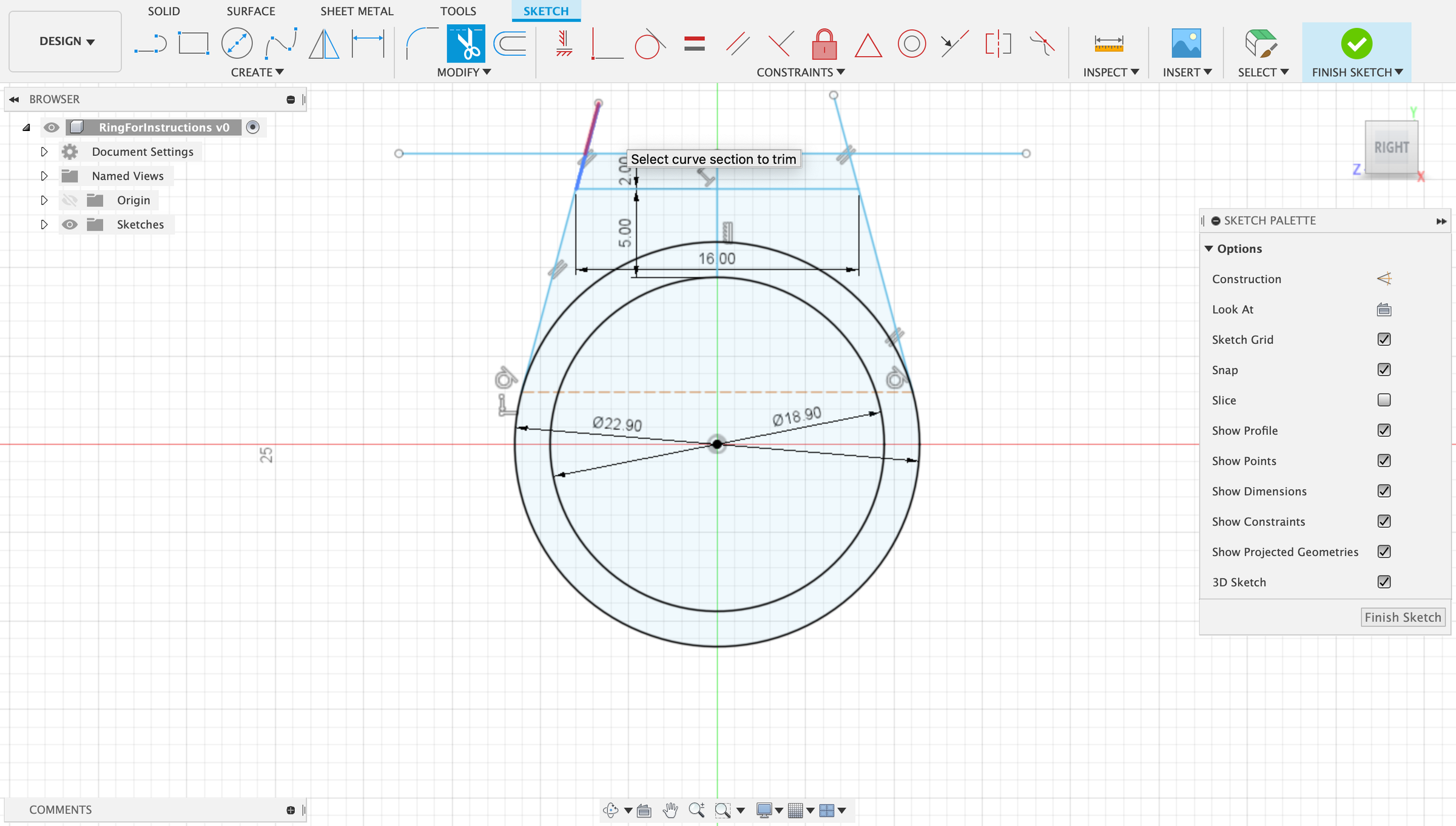Image resolution: width=1456 pixels, height=826 pixels.
Task: Click the Pan hand icon
Action: coord(671,810)
